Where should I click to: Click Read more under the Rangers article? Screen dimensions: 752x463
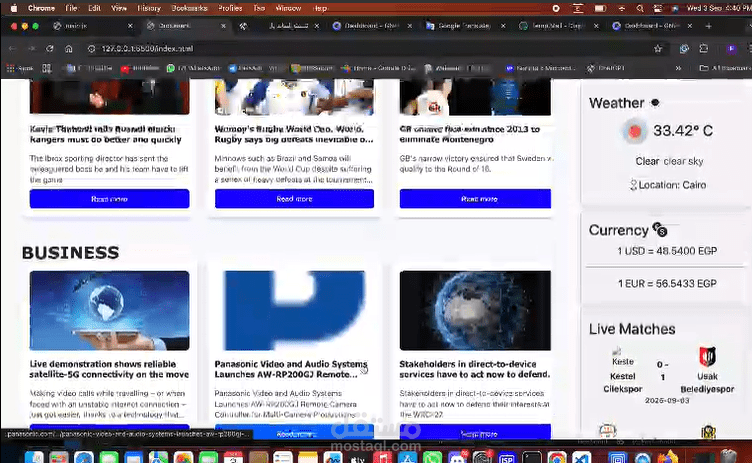tap(109, 199)
